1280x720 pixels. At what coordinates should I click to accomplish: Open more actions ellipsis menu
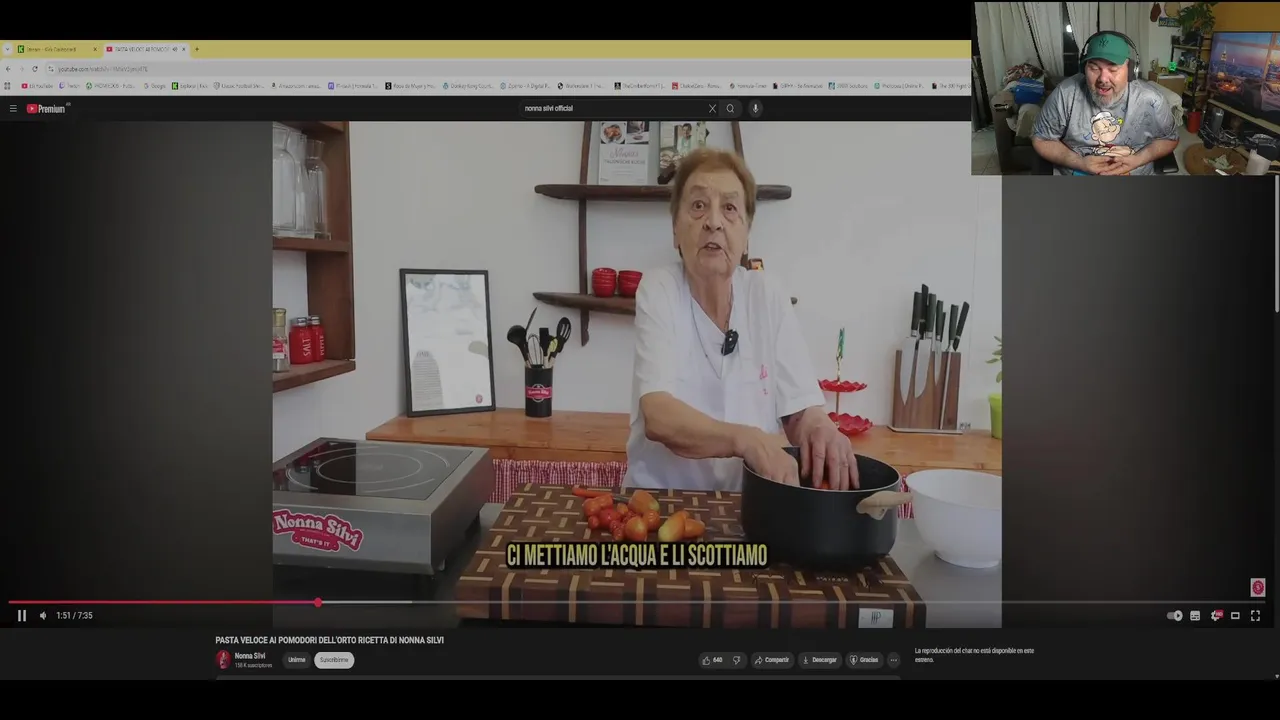(x=893, y=660)
